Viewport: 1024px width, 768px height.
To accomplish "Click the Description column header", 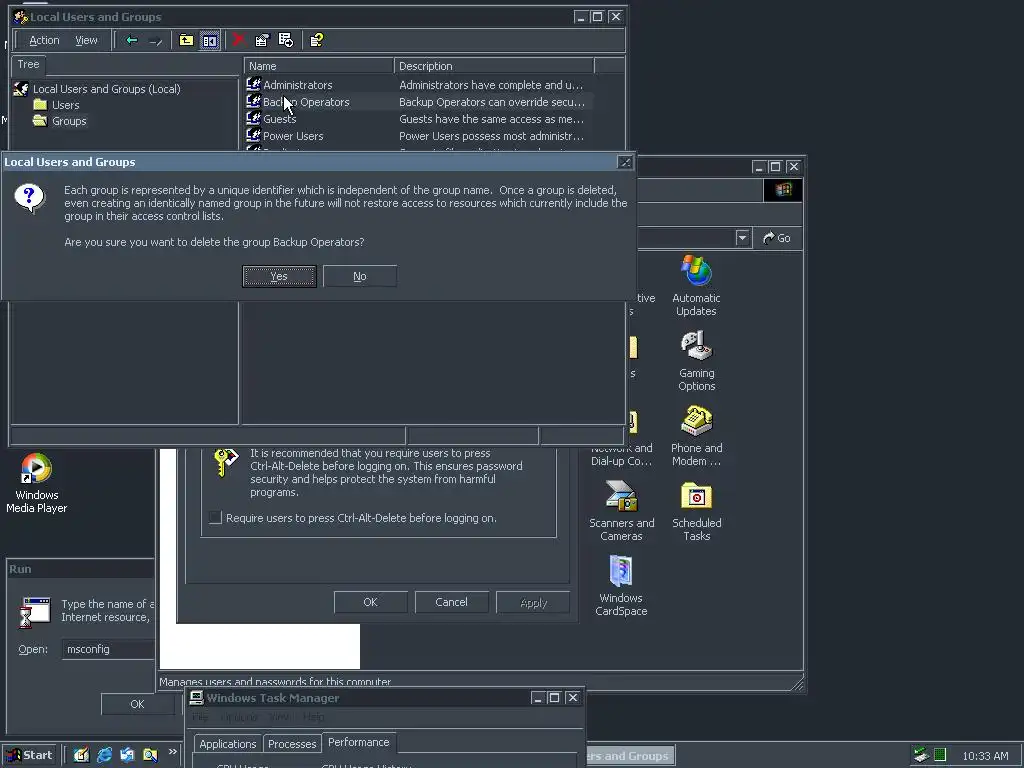I will [x=494, y=66].
